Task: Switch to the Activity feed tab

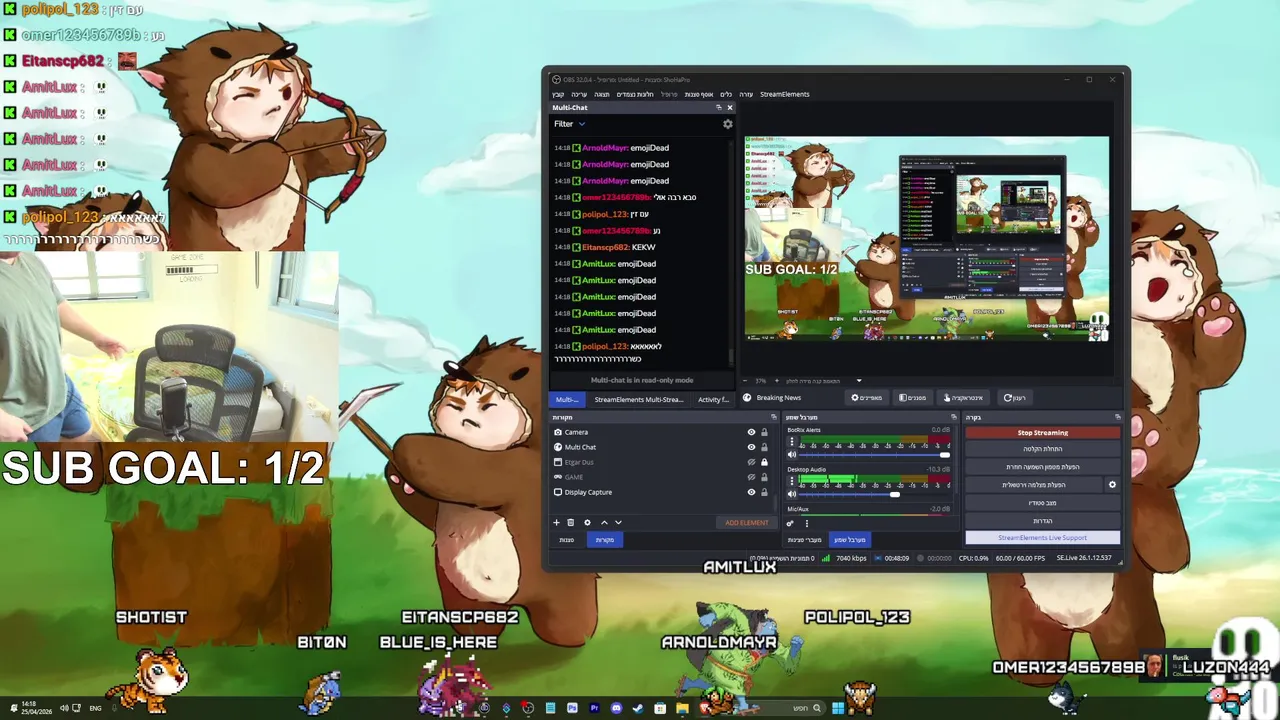Action: point(713,399)
